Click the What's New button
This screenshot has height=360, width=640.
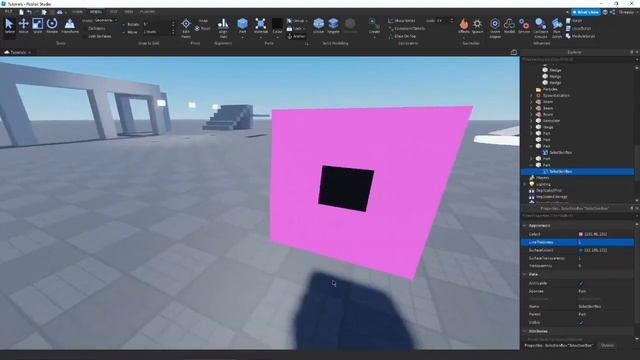(585, 12)
